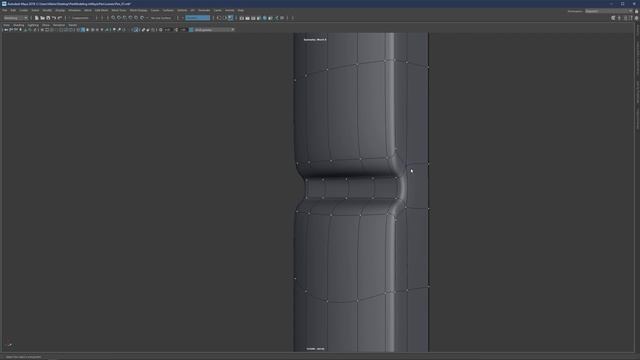Open the Edit Mesh menu

tap(101, 10)
